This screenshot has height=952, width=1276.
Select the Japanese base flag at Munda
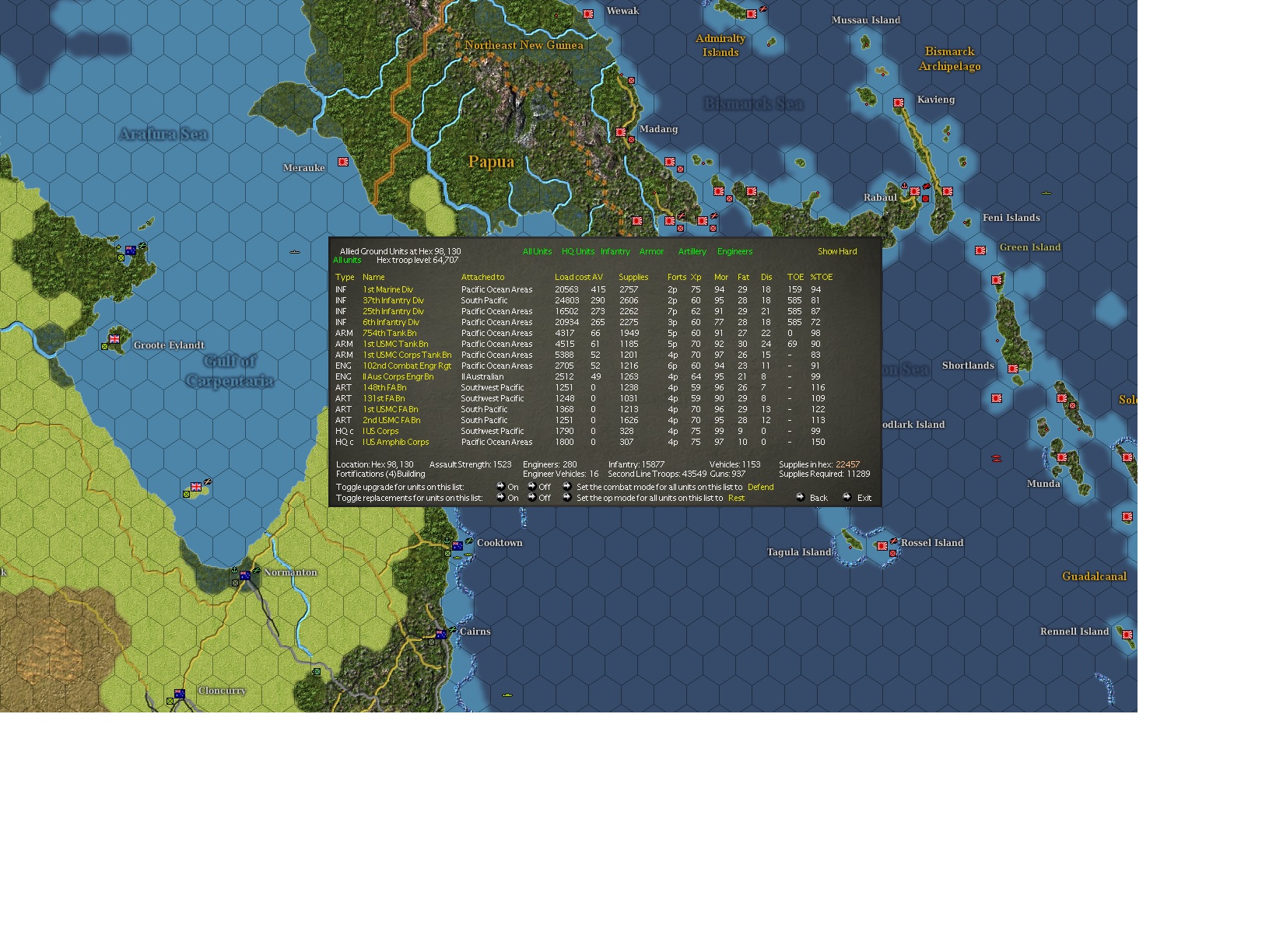click(x=1062, y=457)
